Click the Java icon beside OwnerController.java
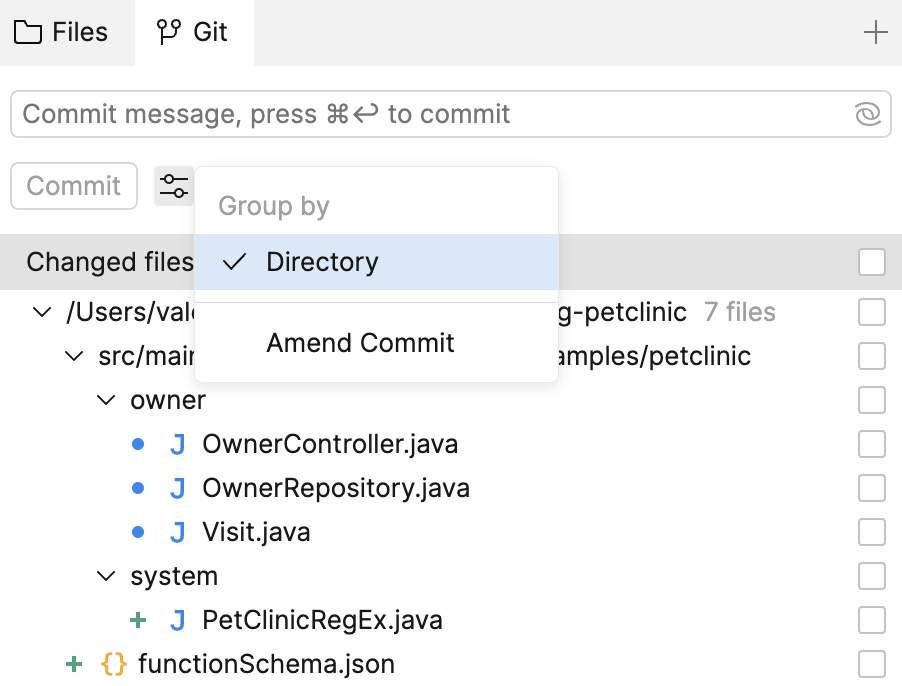The image size is (902, 686). 177,444
